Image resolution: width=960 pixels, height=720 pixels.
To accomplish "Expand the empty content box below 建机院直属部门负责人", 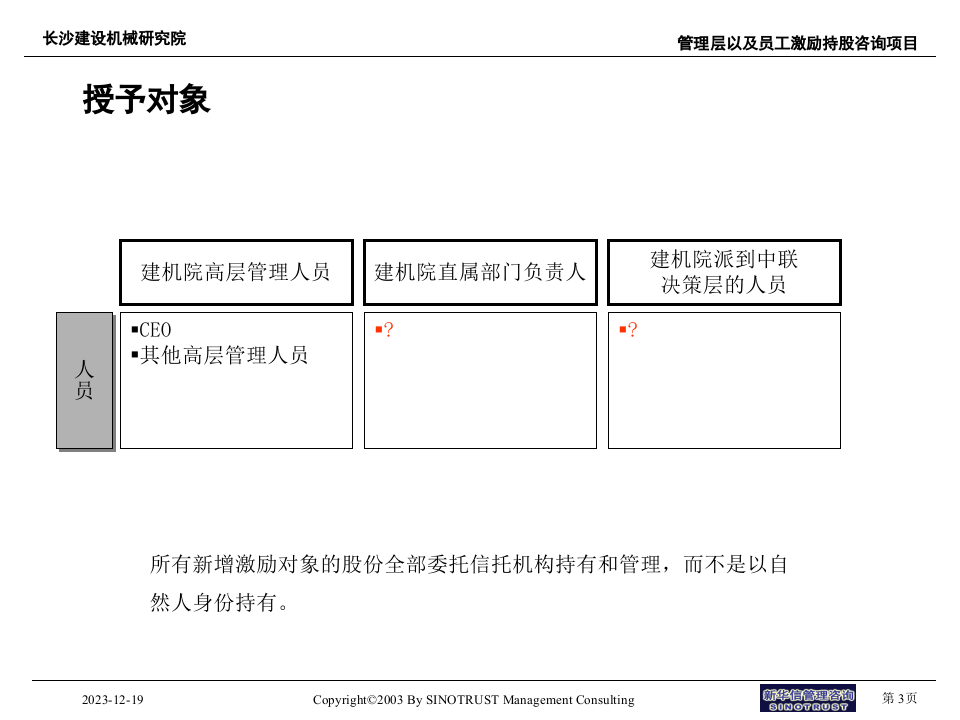I will [x=480, y=380].
